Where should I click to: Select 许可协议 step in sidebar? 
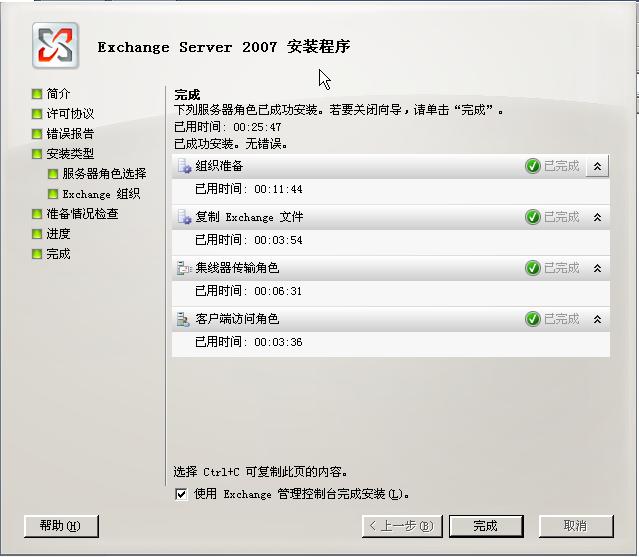tap(70, 114)
